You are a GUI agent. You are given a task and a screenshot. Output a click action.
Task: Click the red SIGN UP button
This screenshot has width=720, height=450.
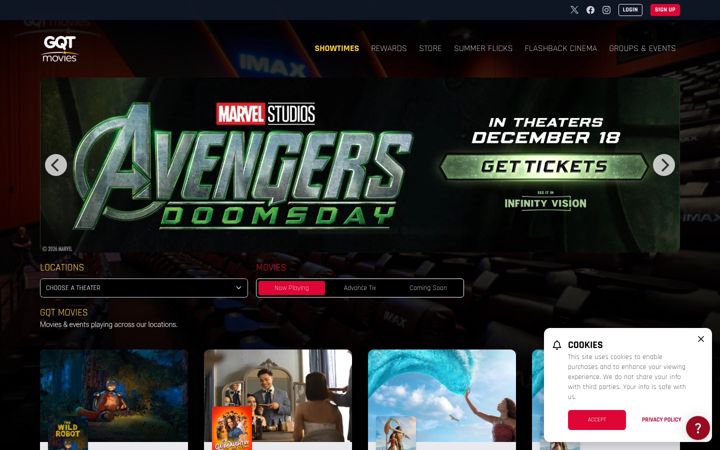coord(665,10)
